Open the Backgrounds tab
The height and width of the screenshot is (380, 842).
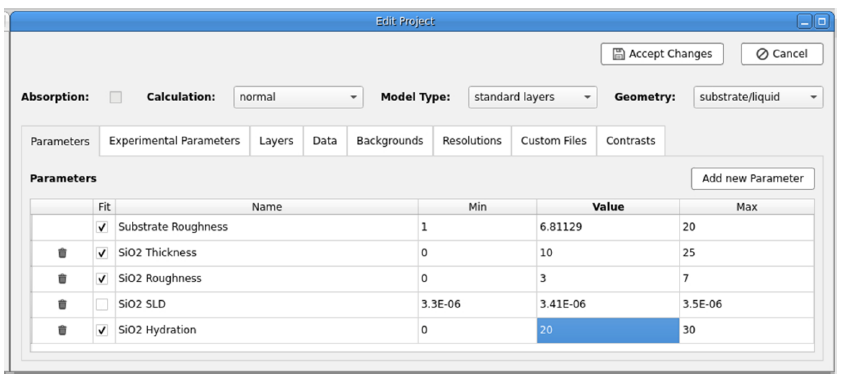pyautogui.click(x=390, y=141)
